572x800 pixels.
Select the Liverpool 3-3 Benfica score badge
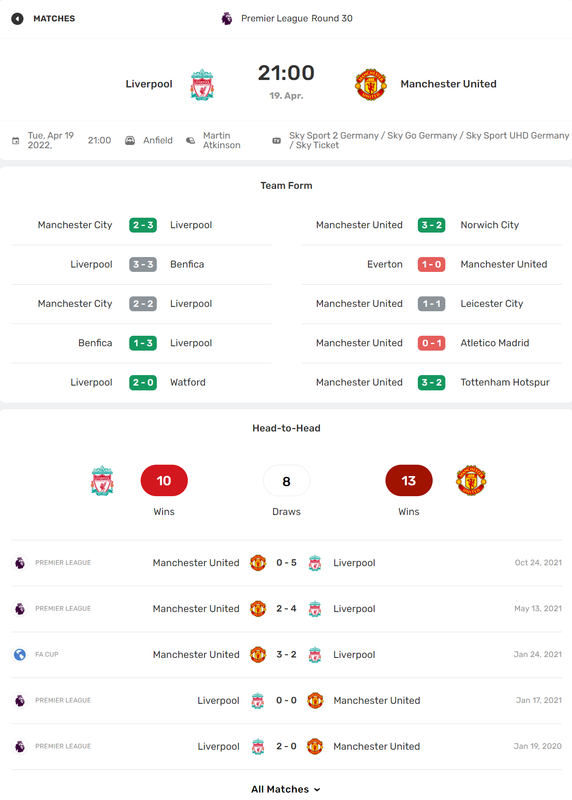(x=143, y=264)
